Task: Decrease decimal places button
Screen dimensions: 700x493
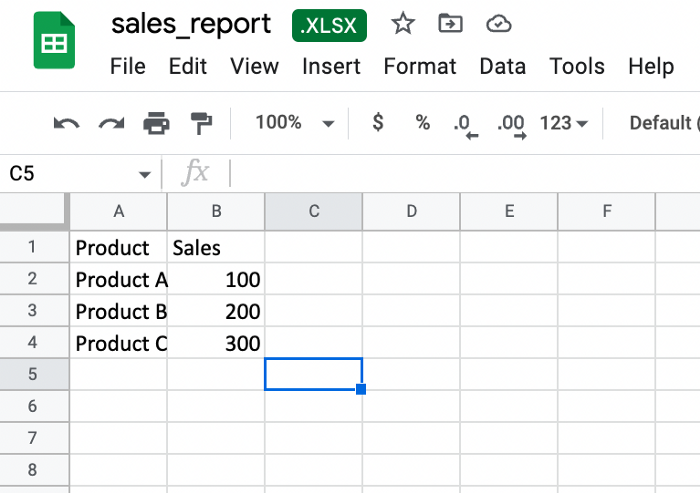Action: click(466, 126)
